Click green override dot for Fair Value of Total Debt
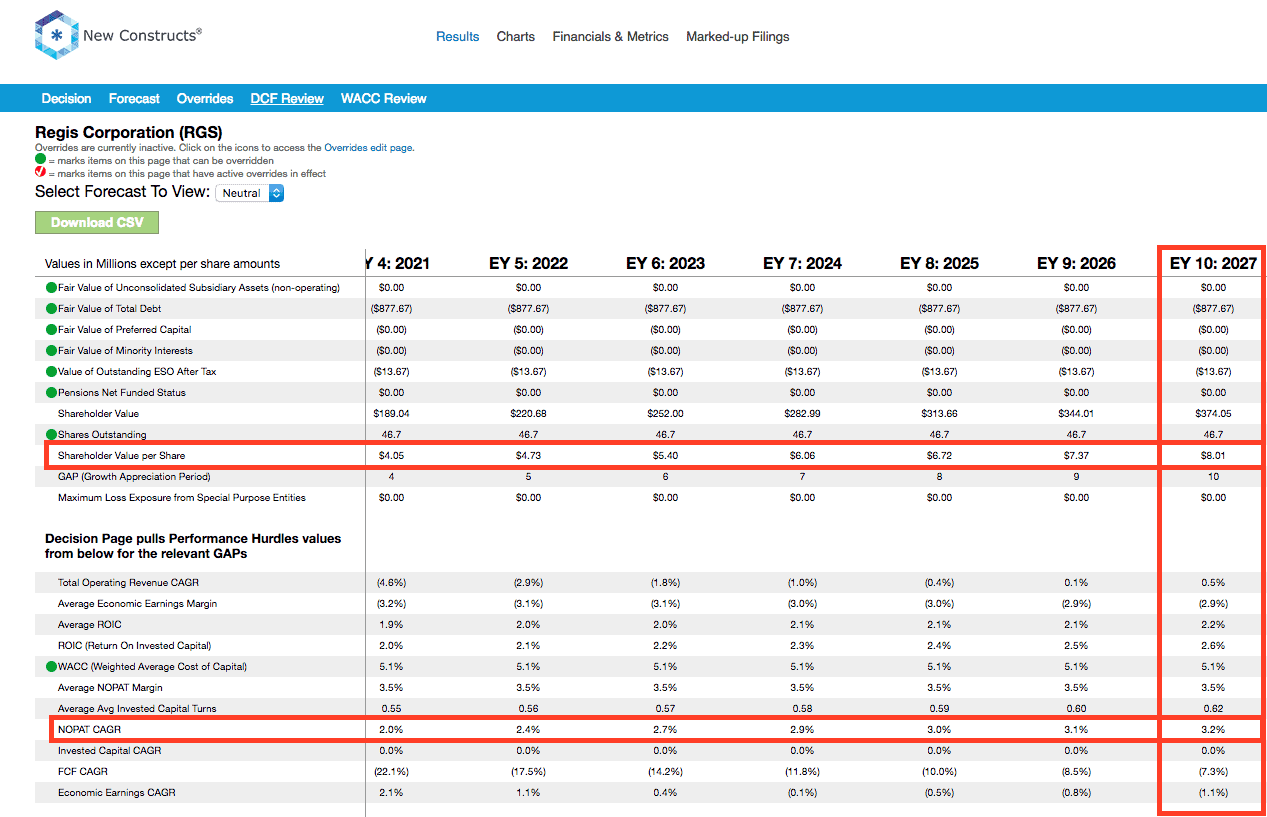The image size is (1267, 817). pos(51,309)
